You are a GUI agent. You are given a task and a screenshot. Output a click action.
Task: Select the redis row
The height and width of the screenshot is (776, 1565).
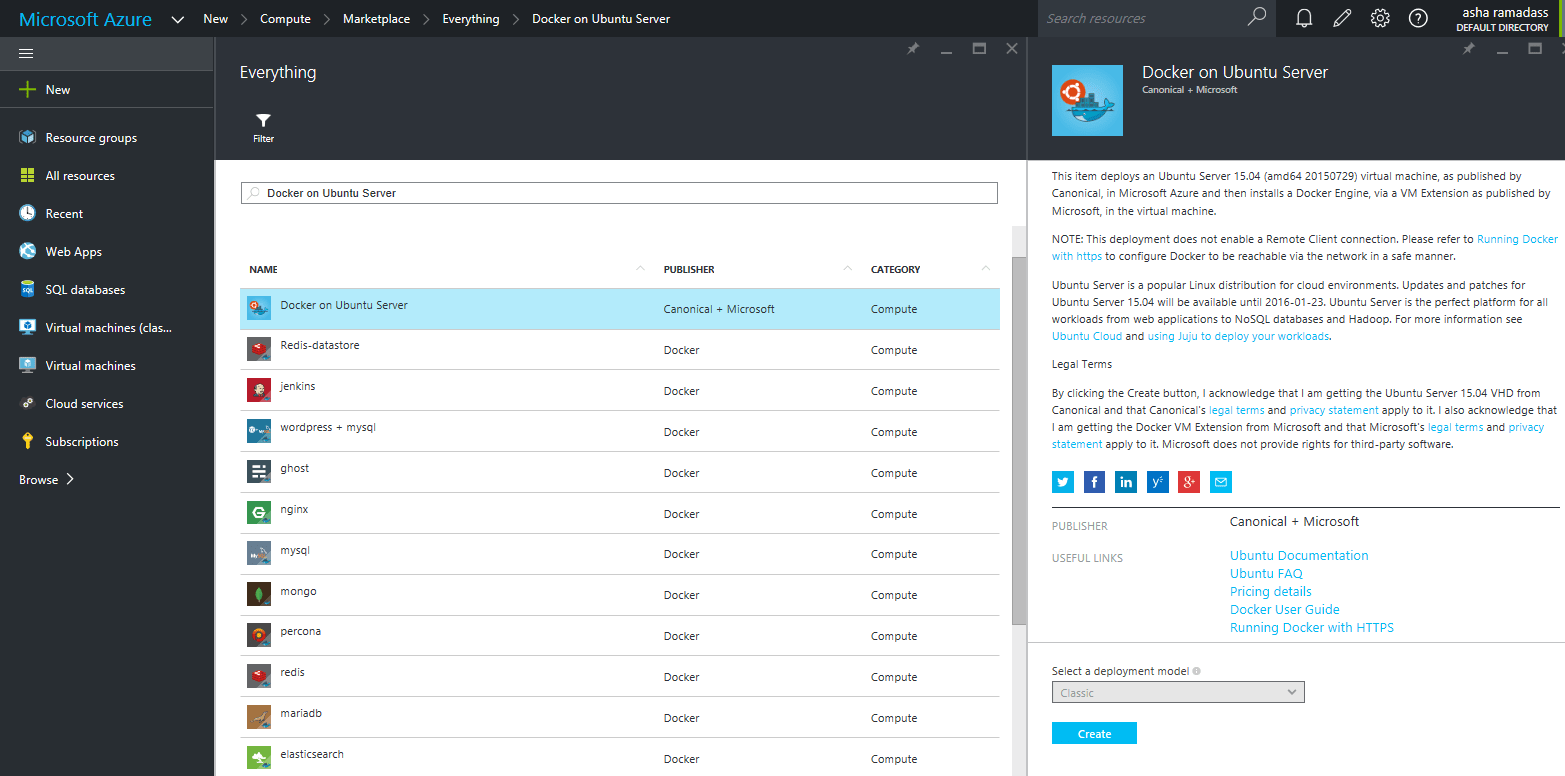tap(620, 677)
